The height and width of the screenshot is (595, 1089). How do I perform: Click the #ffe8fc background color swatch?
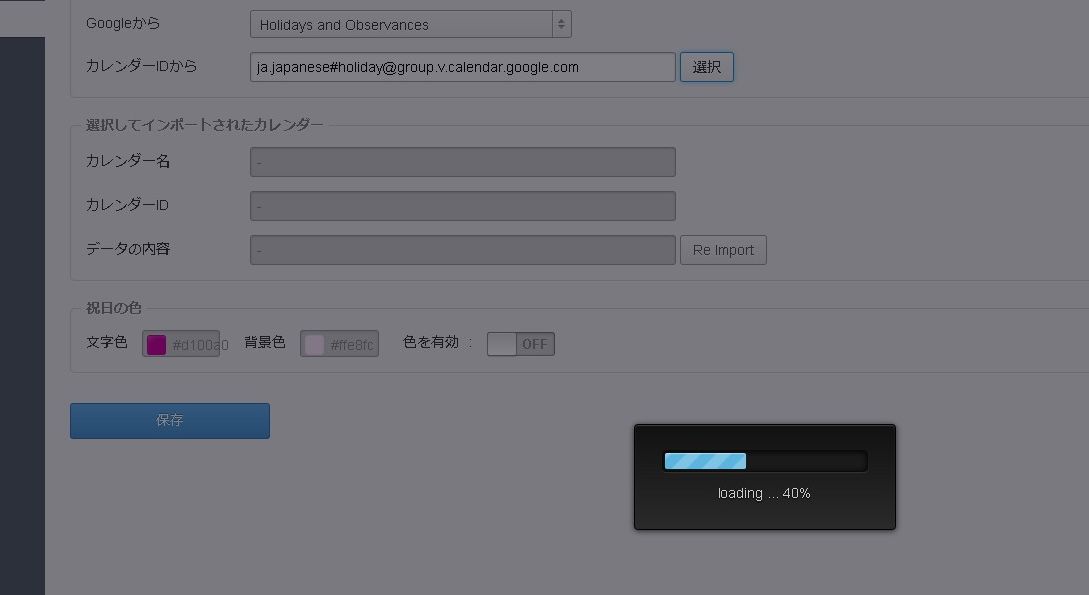(x=313, y=343)
